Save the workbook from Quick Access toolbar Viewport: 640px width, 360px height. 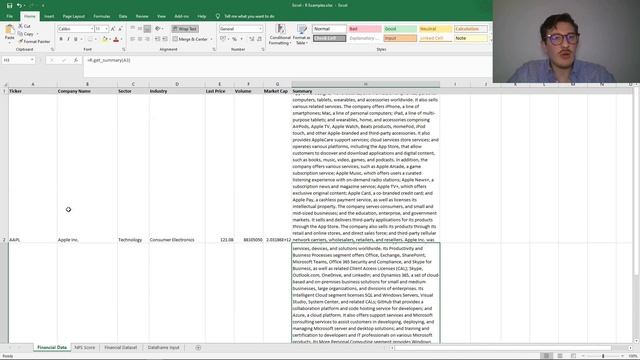9,5
